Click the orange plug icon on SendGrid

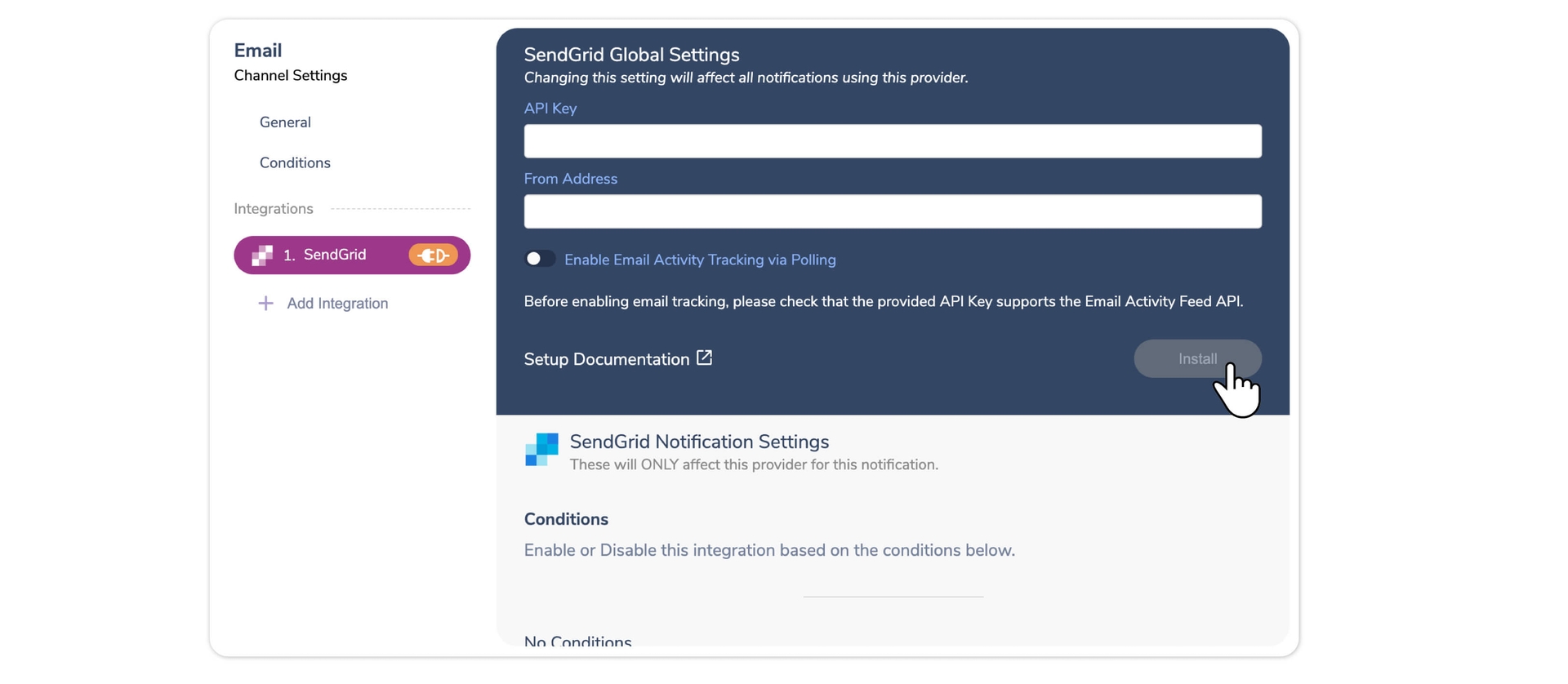click(x=433, y=255)
